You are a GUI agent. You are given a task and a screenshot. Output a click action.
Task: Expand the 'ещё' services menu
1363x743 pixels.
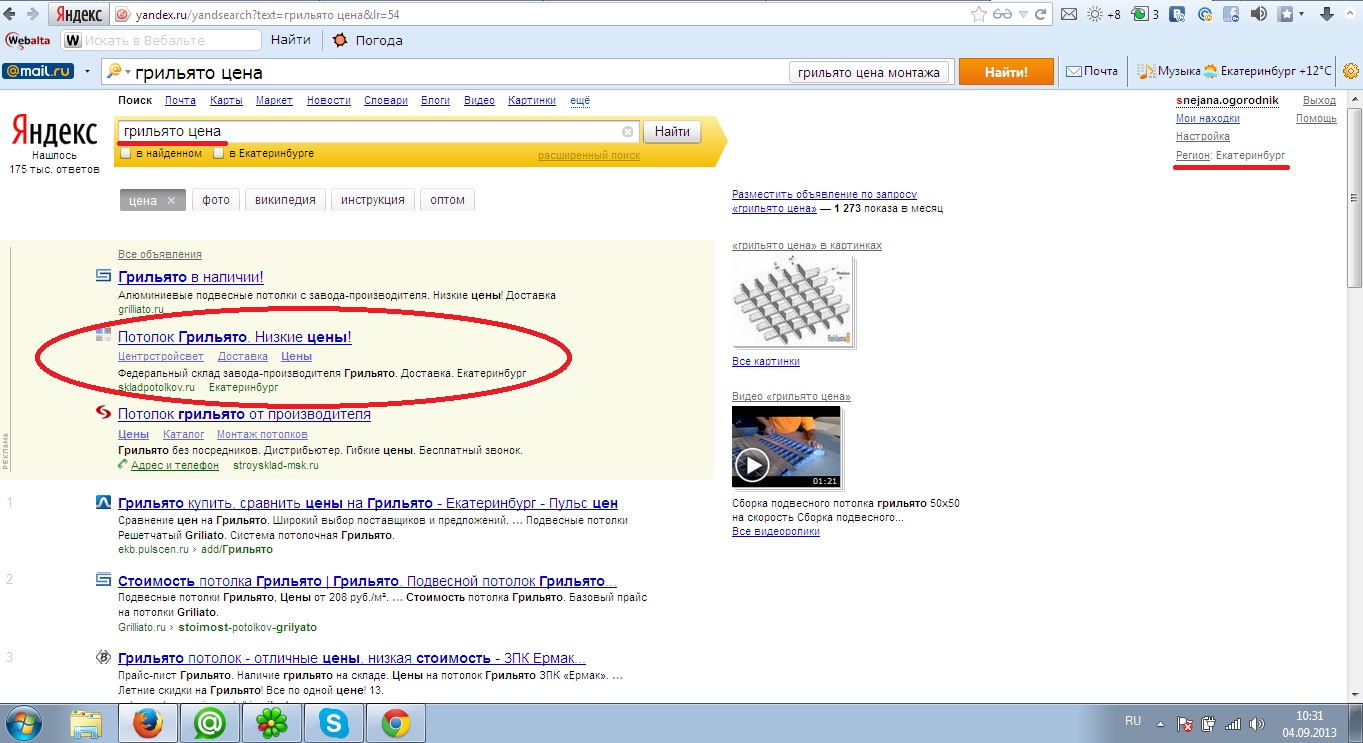point(580,100)
